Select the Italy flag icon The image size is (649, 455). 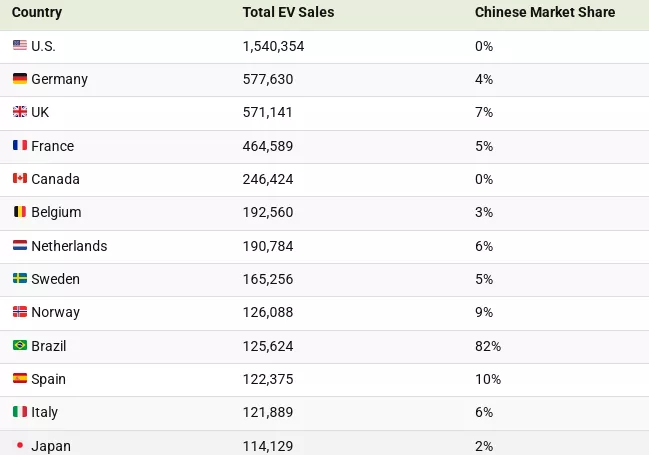[19, 412]
